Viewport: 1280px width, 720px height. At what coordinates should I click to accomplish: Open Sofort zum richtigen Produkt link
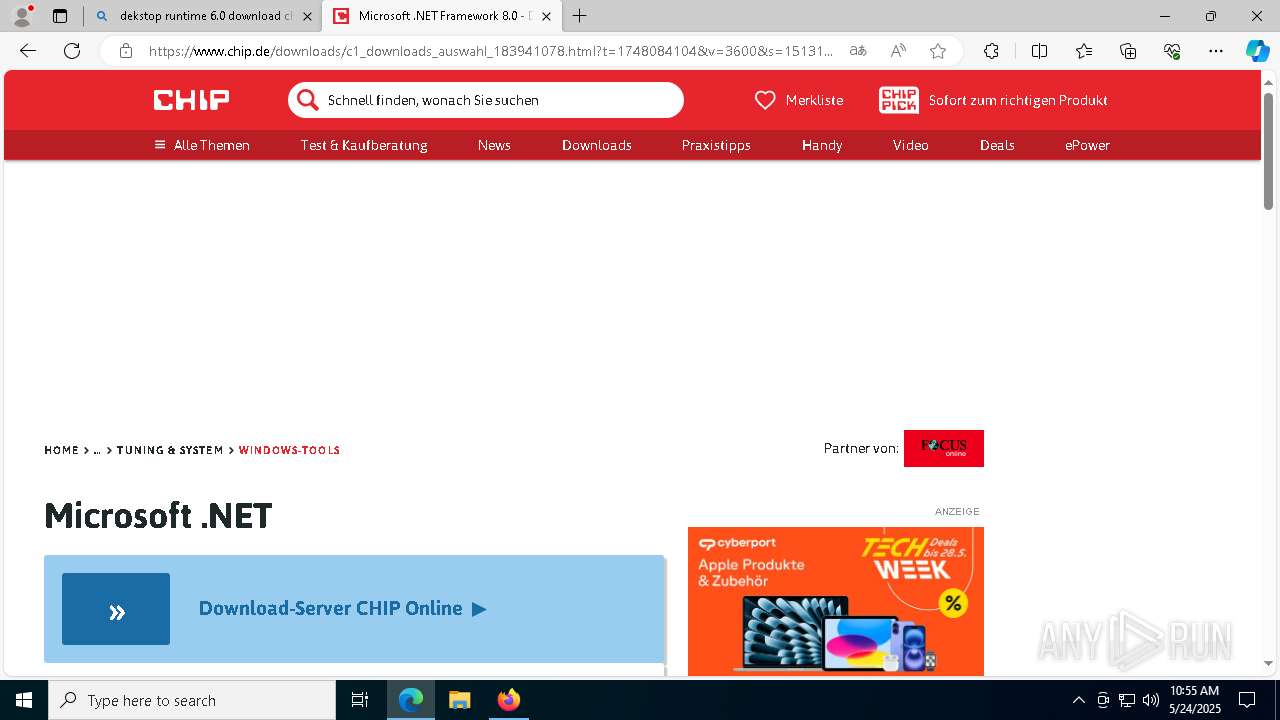pyautogui.click(x=1018, y=100)
